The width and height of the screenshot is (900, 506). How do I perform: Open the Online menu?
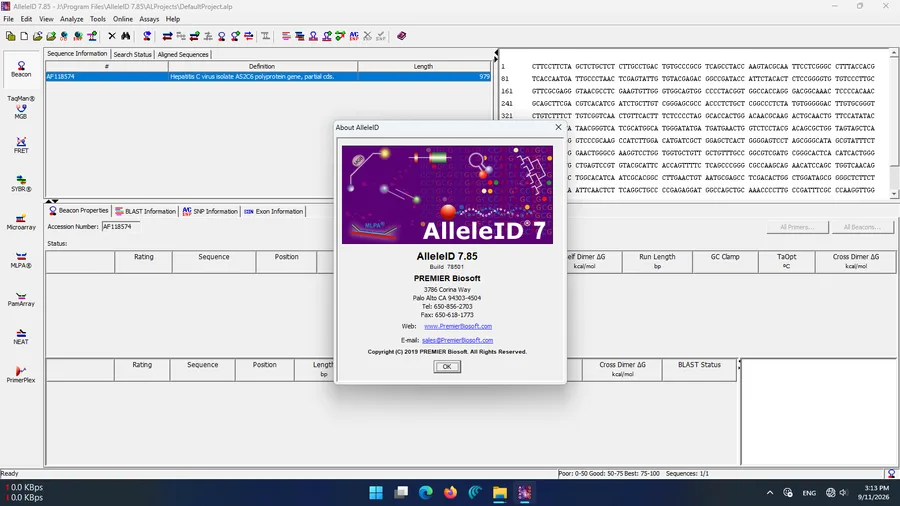point(123,19)
